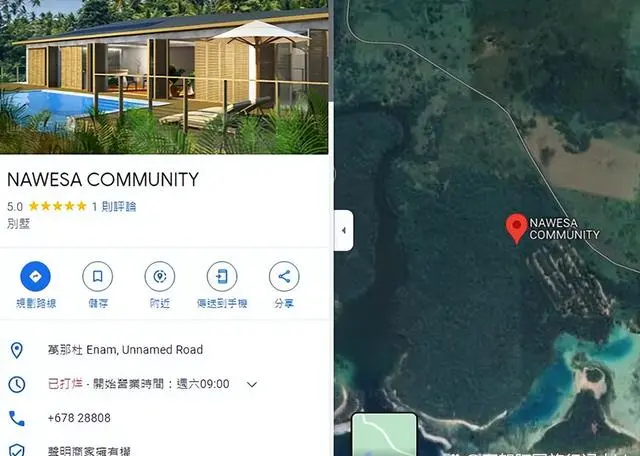Open the 1 review (則評論) link
Screen dimensions: 640x456
tap(114, 207)
